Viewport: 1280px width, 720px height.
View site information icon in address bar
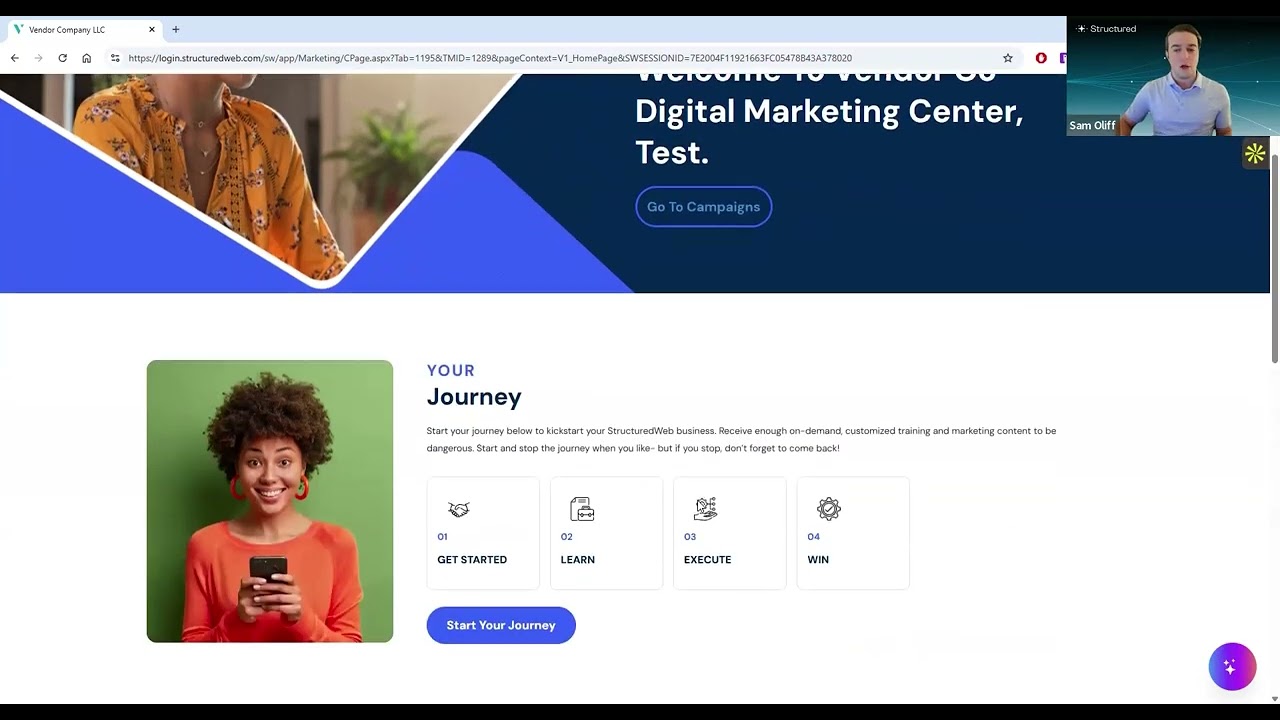(x=115, y=58)
